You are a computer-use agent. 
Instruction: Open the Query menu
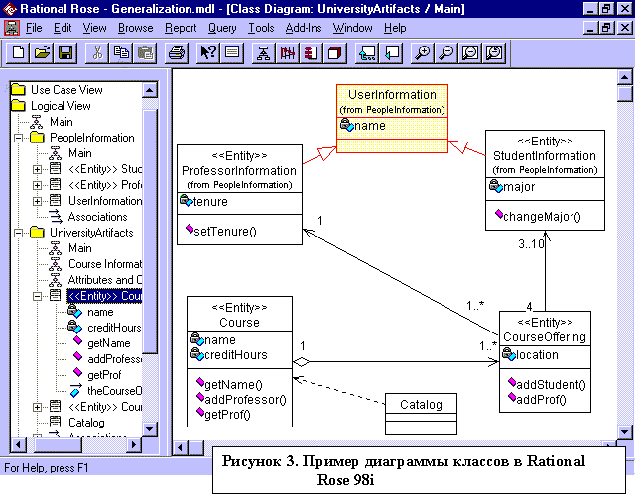pyautogui.click(x=222, y=28)
